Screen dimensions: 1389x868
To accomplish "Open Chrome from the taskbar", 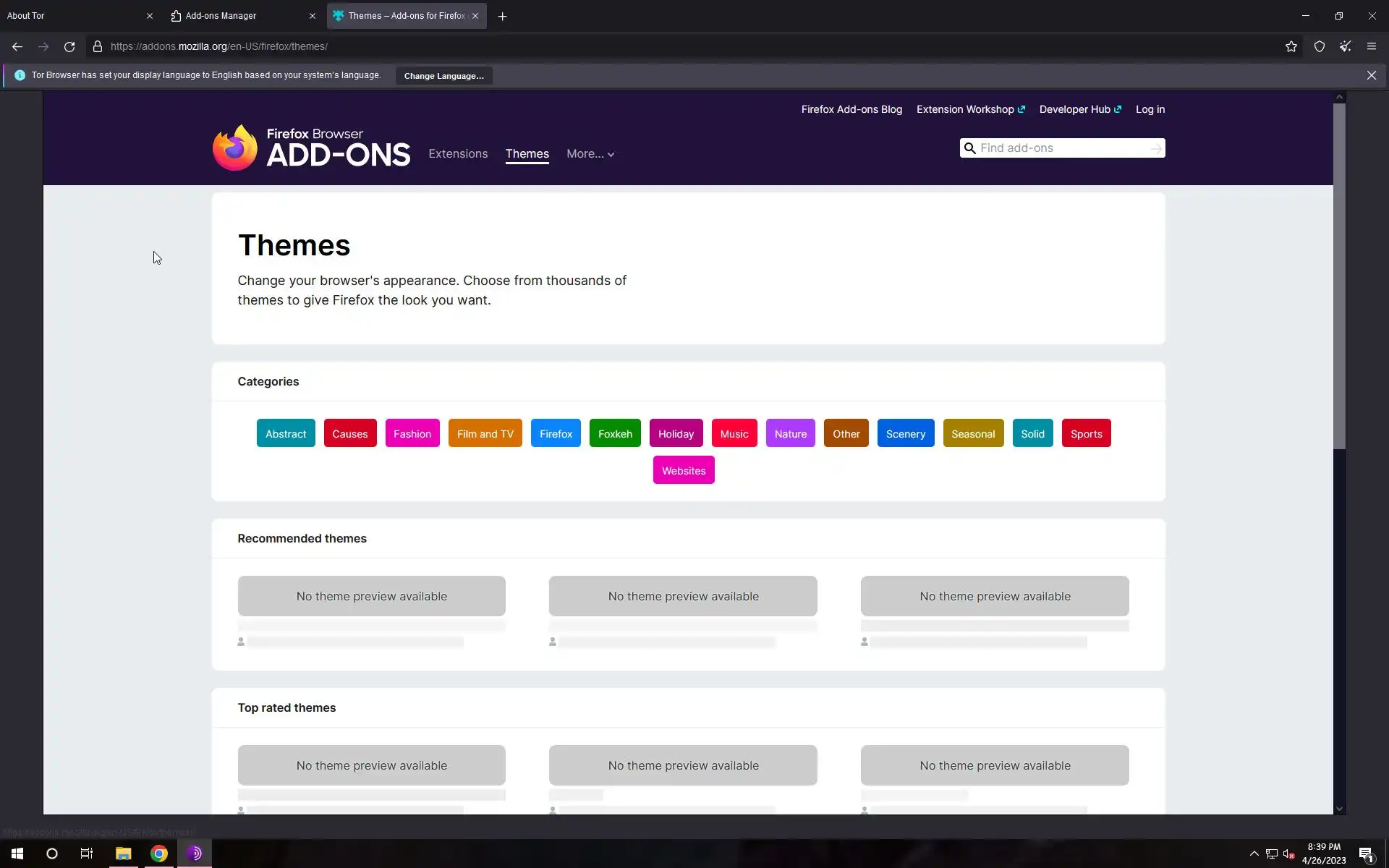I will pos(159,854).
